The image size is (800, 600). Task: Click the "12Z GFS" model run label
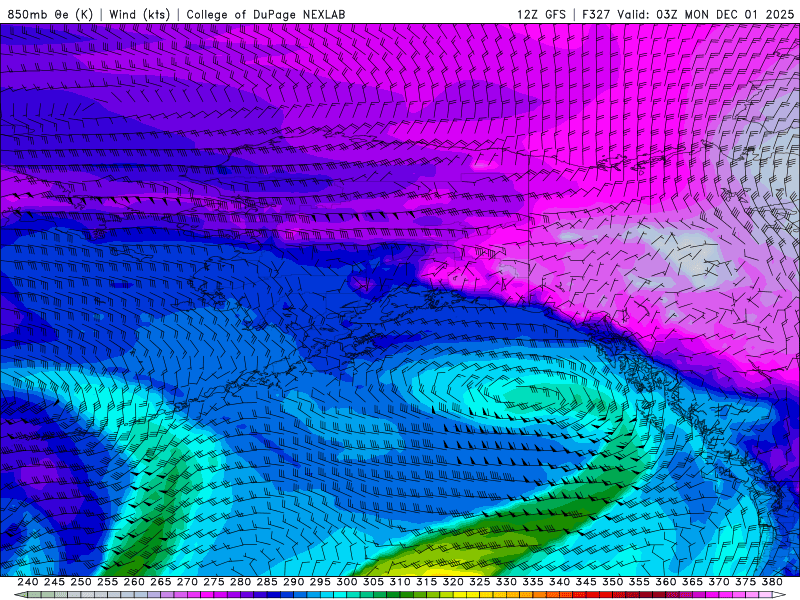[x=541, y=14]
